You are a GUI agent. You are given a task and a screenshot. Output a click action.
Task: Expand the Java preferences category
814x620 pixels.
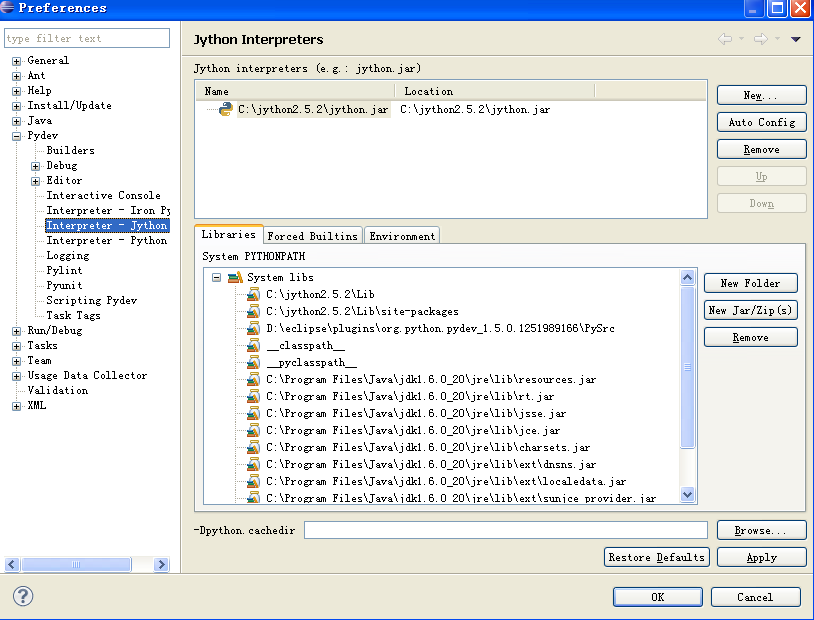[17, 120]
